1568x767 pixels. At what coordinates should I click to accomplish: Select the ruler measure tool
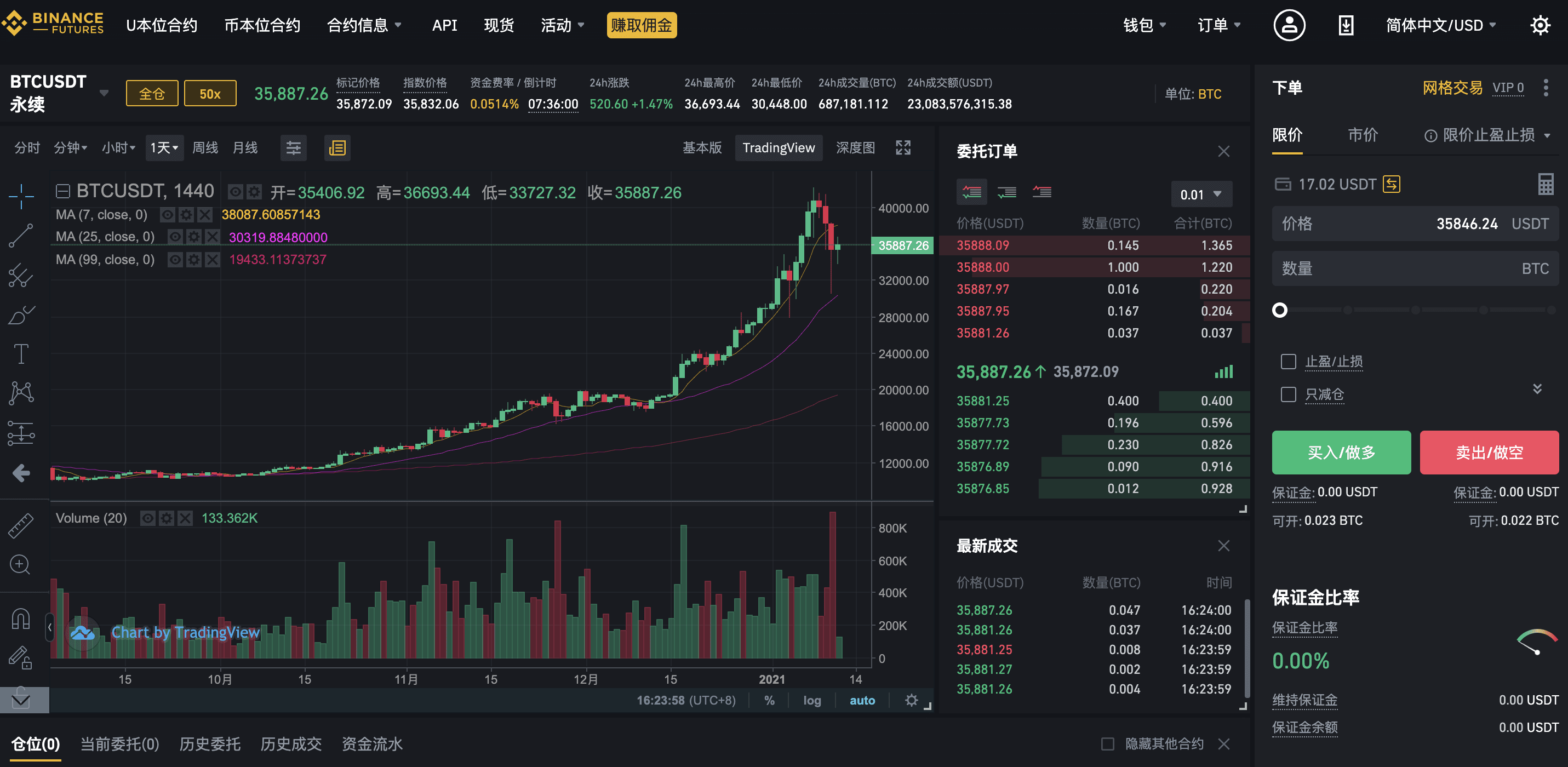[x=21, y=526]
